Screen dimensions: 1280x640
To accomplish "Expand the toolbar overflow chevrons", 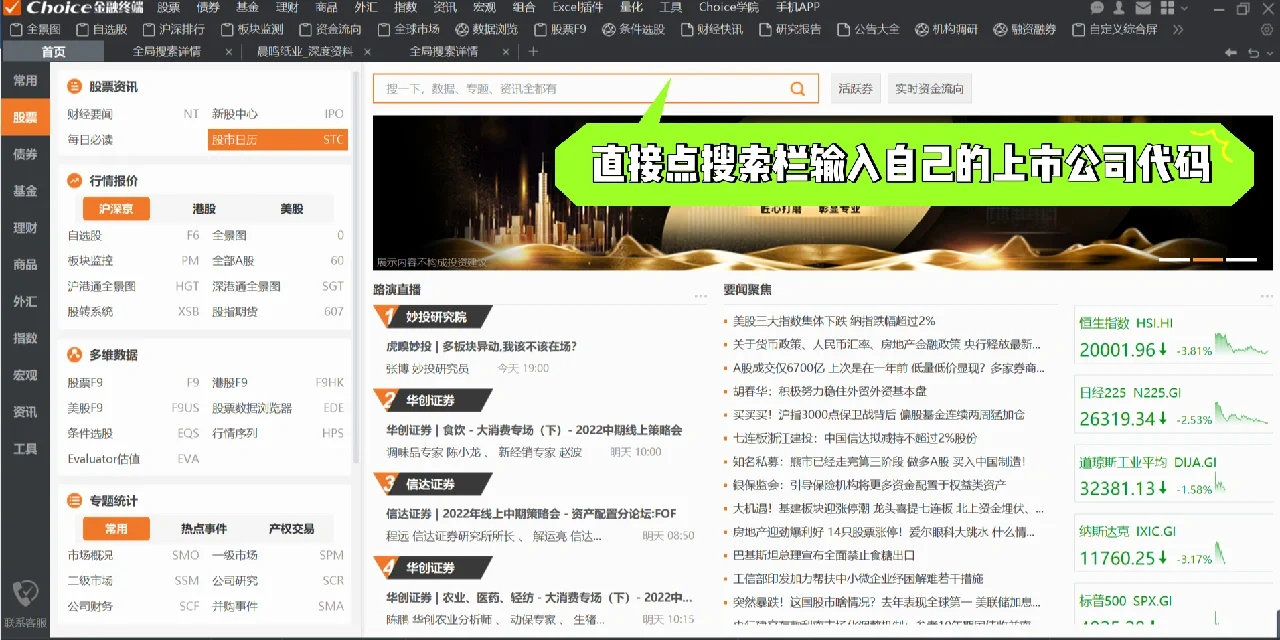I will (x=1177, y=29).
